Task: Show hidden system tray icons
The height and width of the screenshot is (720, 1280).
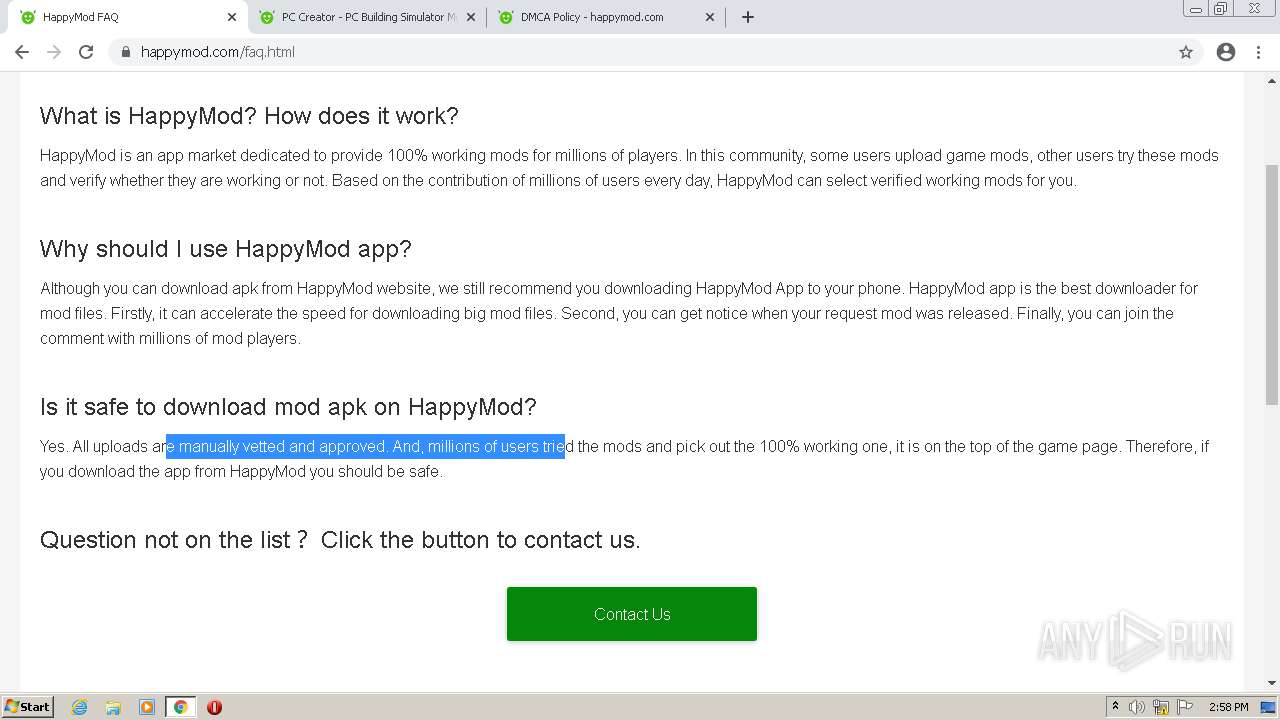Action: tap(1115, 707)
